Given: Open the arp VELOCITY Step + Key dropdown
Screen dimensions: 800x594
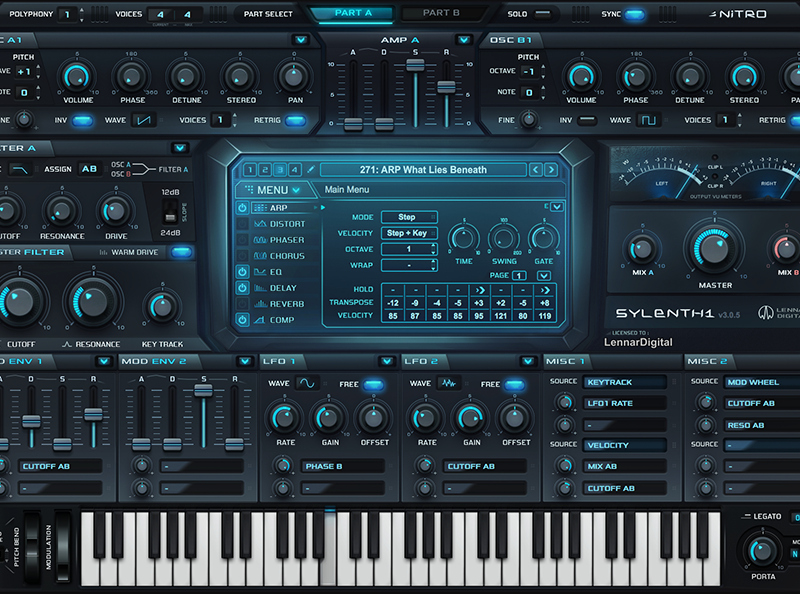Looking at the screenshot, I should [409, 233].
